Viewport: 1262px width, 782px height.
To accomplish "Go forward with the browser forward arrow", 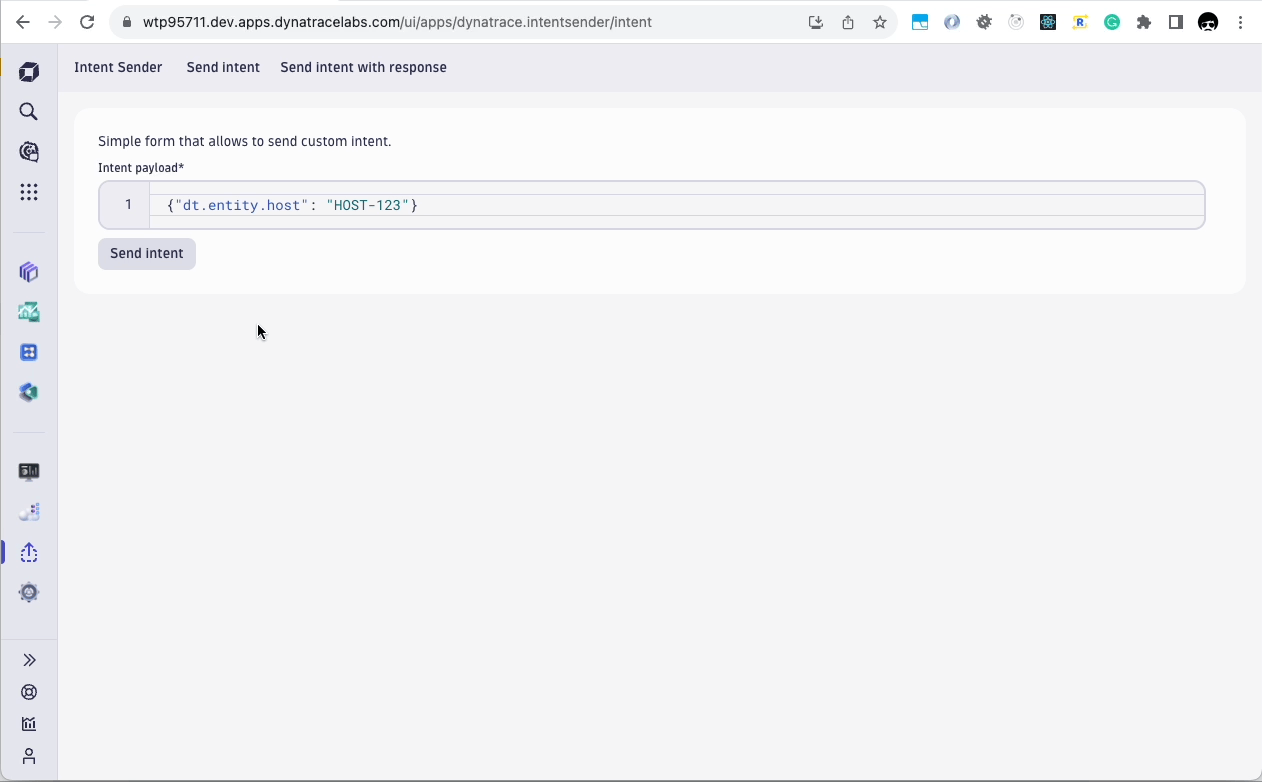I will pyautogui.click(x=55, y=22).
